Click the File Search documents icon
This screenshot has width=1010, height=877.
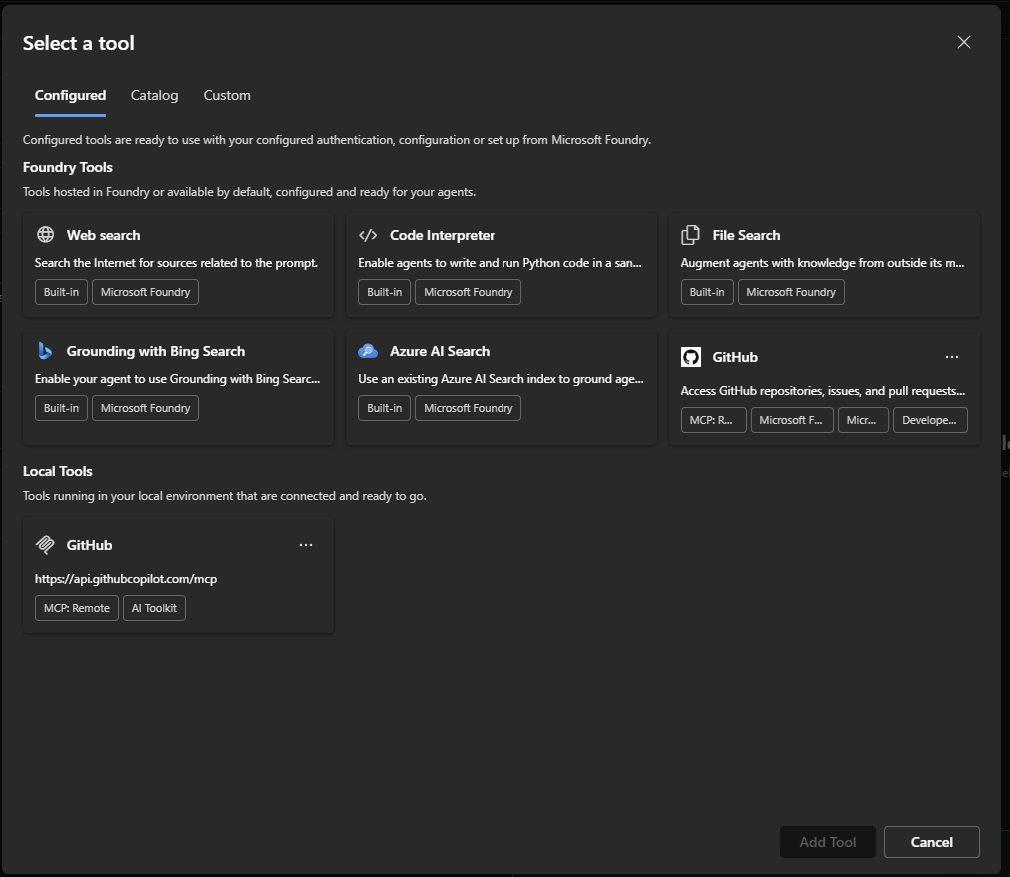pyautogui.click(x=690, y=235)
